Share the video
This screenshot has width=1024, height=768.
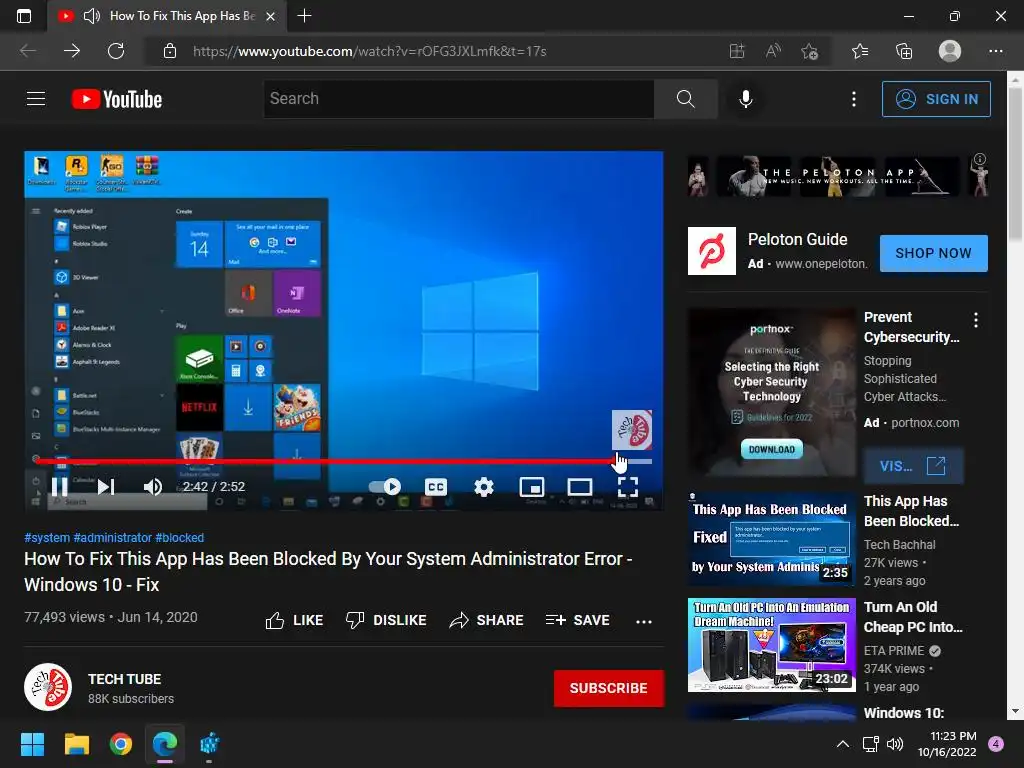pos(487,620)
